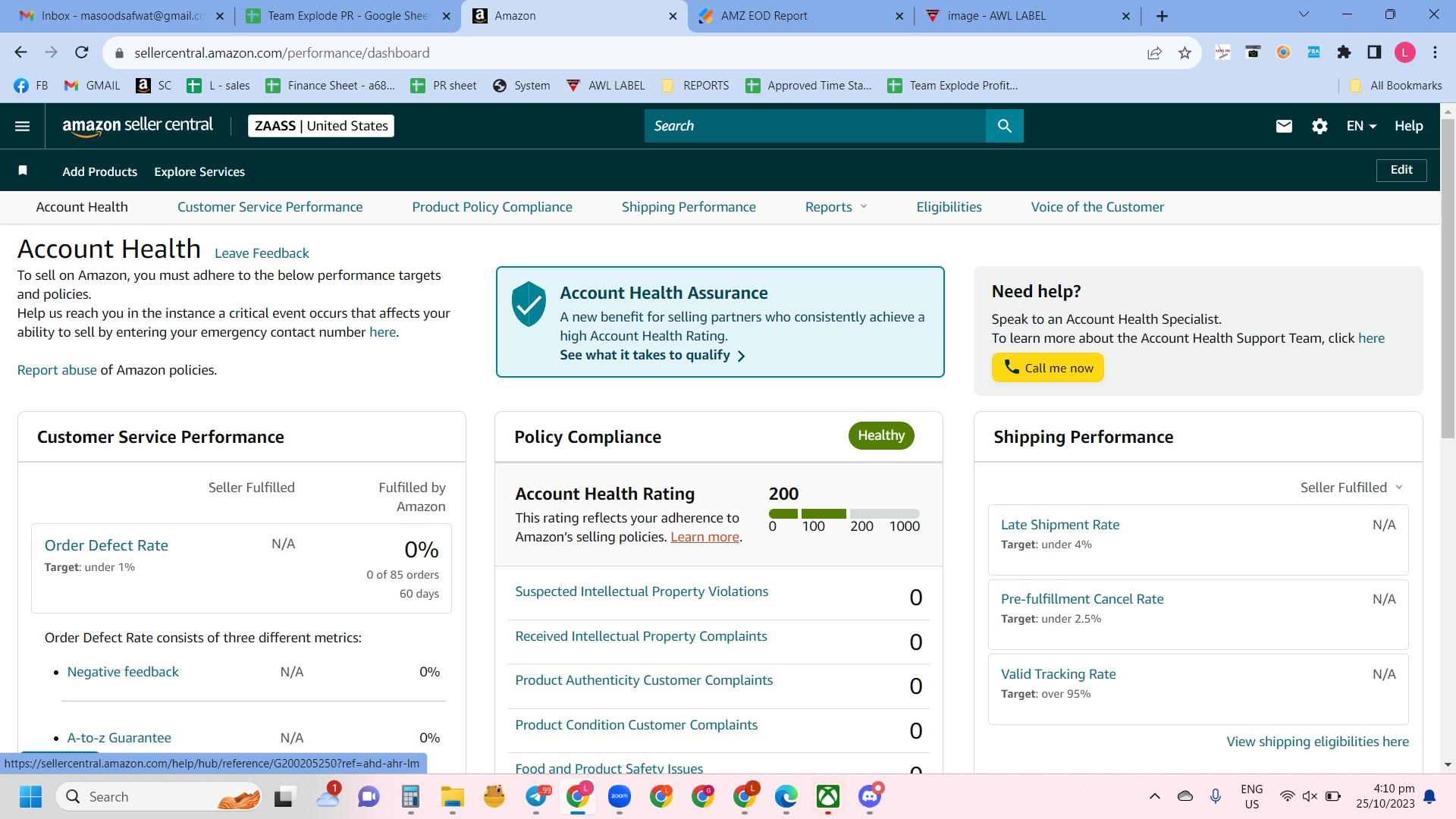Open the Xbox app from the taskbar
This screenshot has height=819, width=1456.
click(x=828, y=796)
